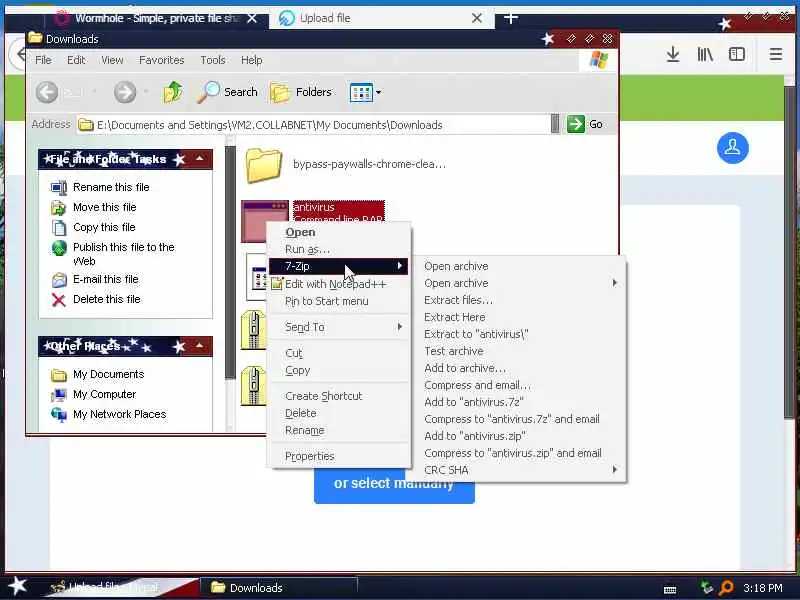Go to My Computer in Other Places
Screen dimensions: 800x600
pyautogui.click(x=104, y=394)
